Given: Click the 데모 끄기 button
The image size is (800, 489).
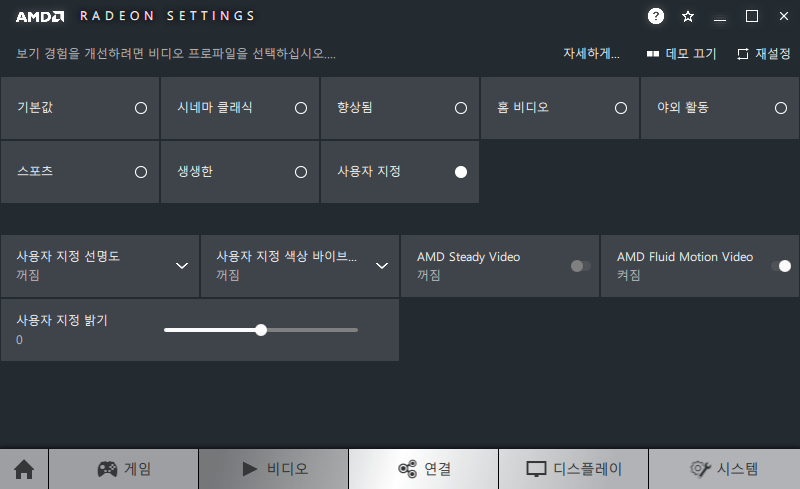Looking at the screenshot, I should (682, 54).
